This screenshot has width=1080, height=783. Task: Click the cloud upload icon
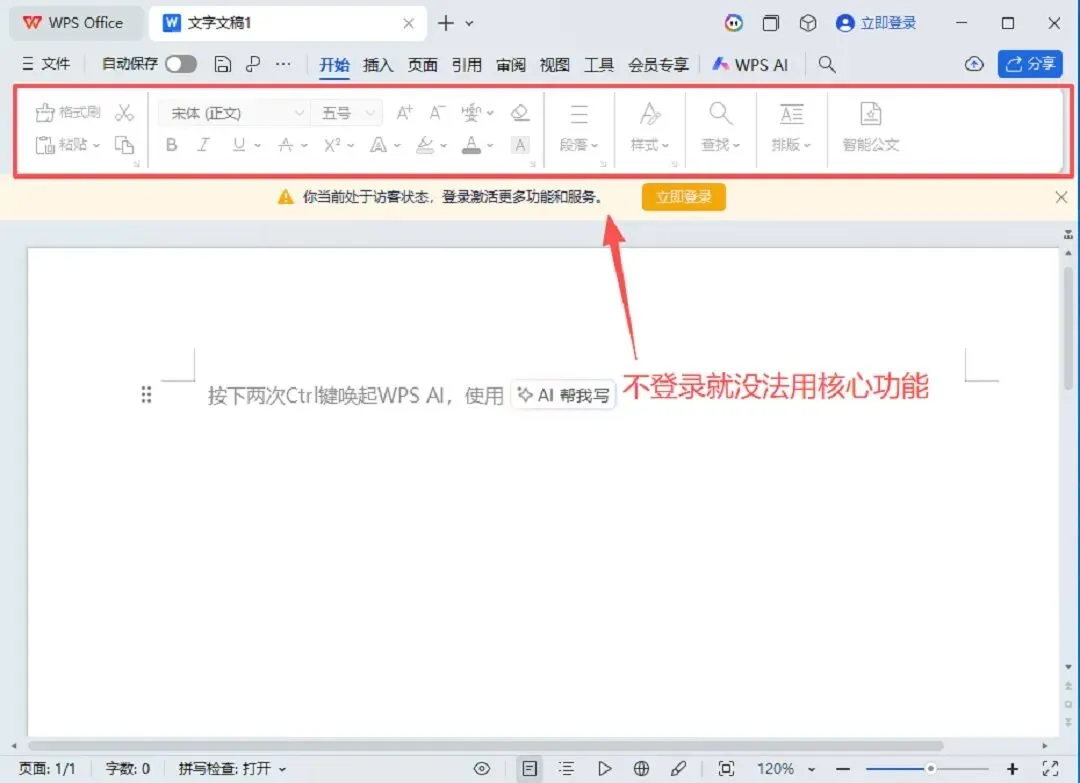pyautogui.click(x=973, y=64)
